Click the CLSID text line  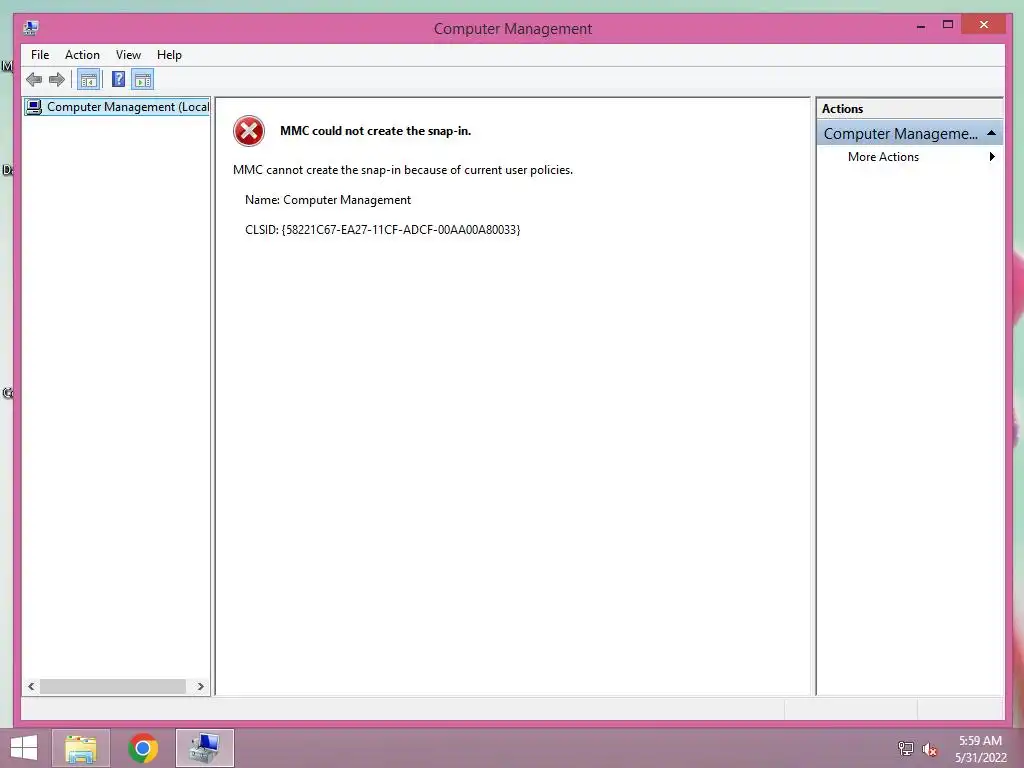pyautogui.click(x=383, y=230)
